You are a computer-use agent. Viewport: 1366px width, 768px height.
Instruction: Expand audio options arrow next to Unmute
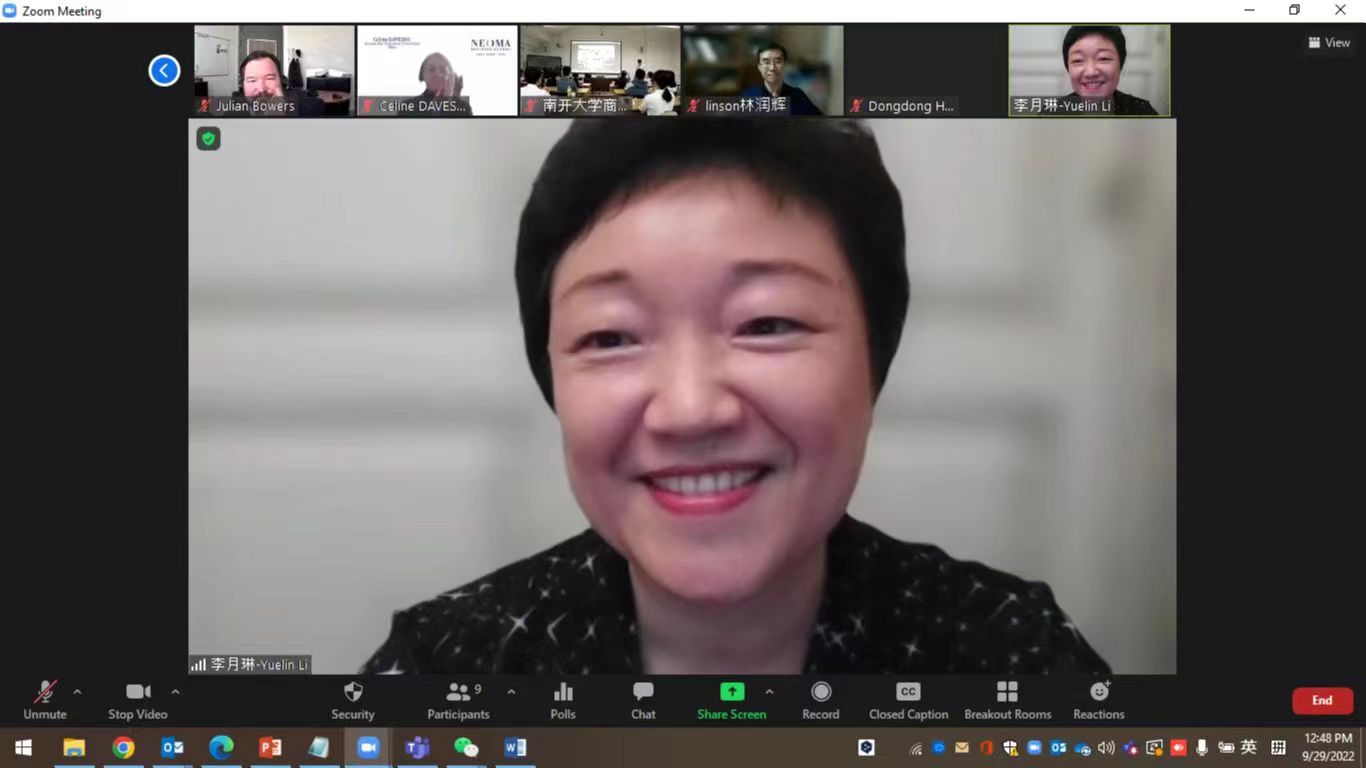[77, 692]
